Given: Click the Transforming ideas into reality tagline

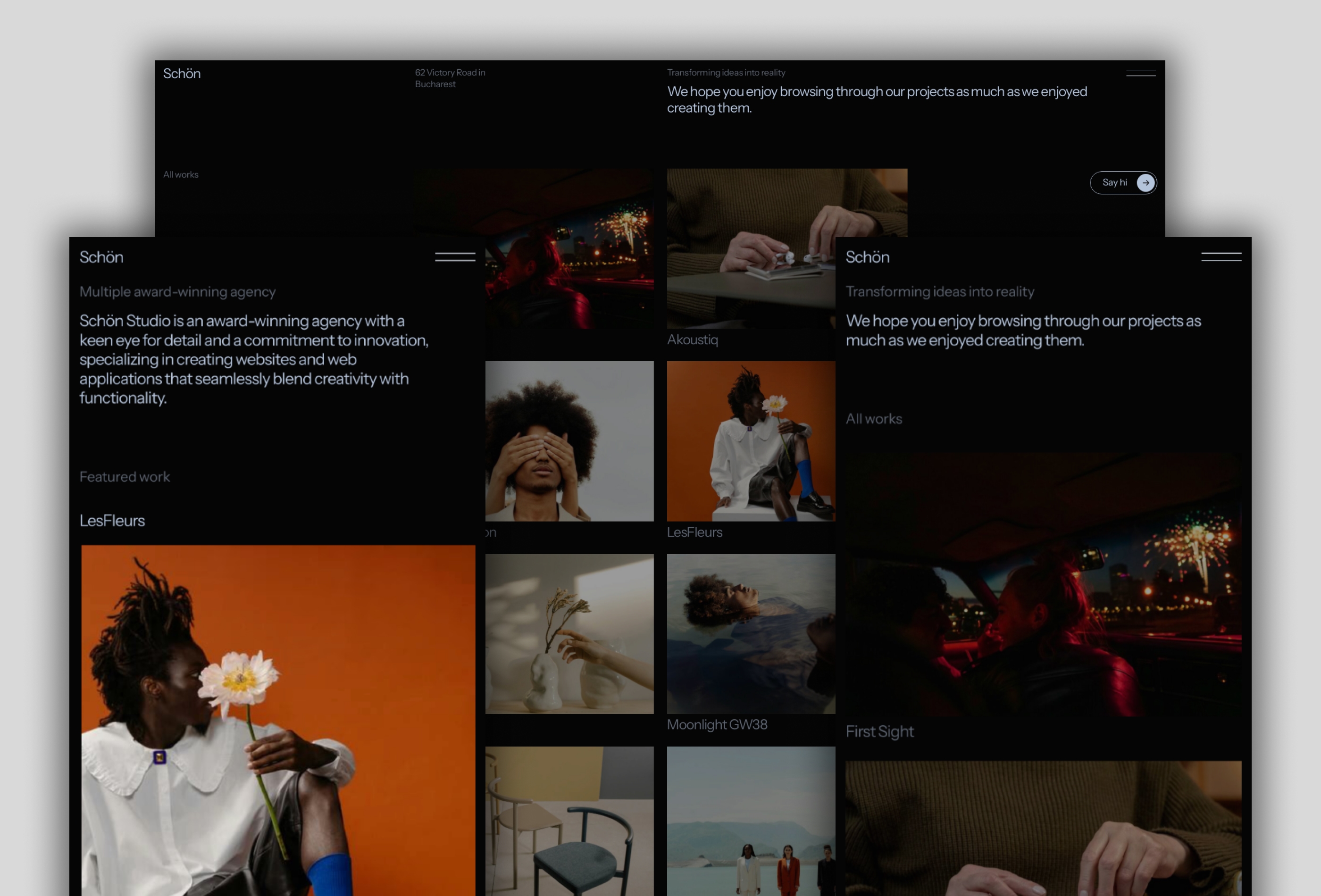Looking at the screenshot, I should [726, 72].
